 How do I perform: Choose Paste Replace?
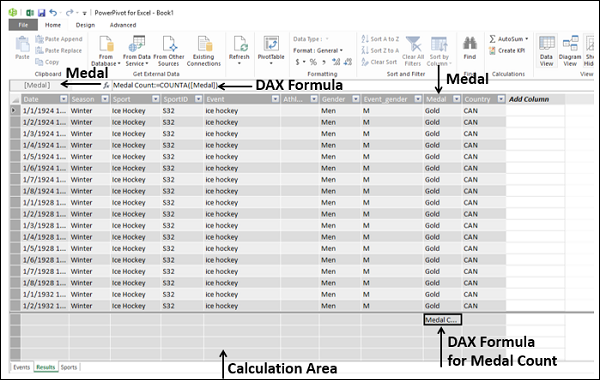[59, 51]
